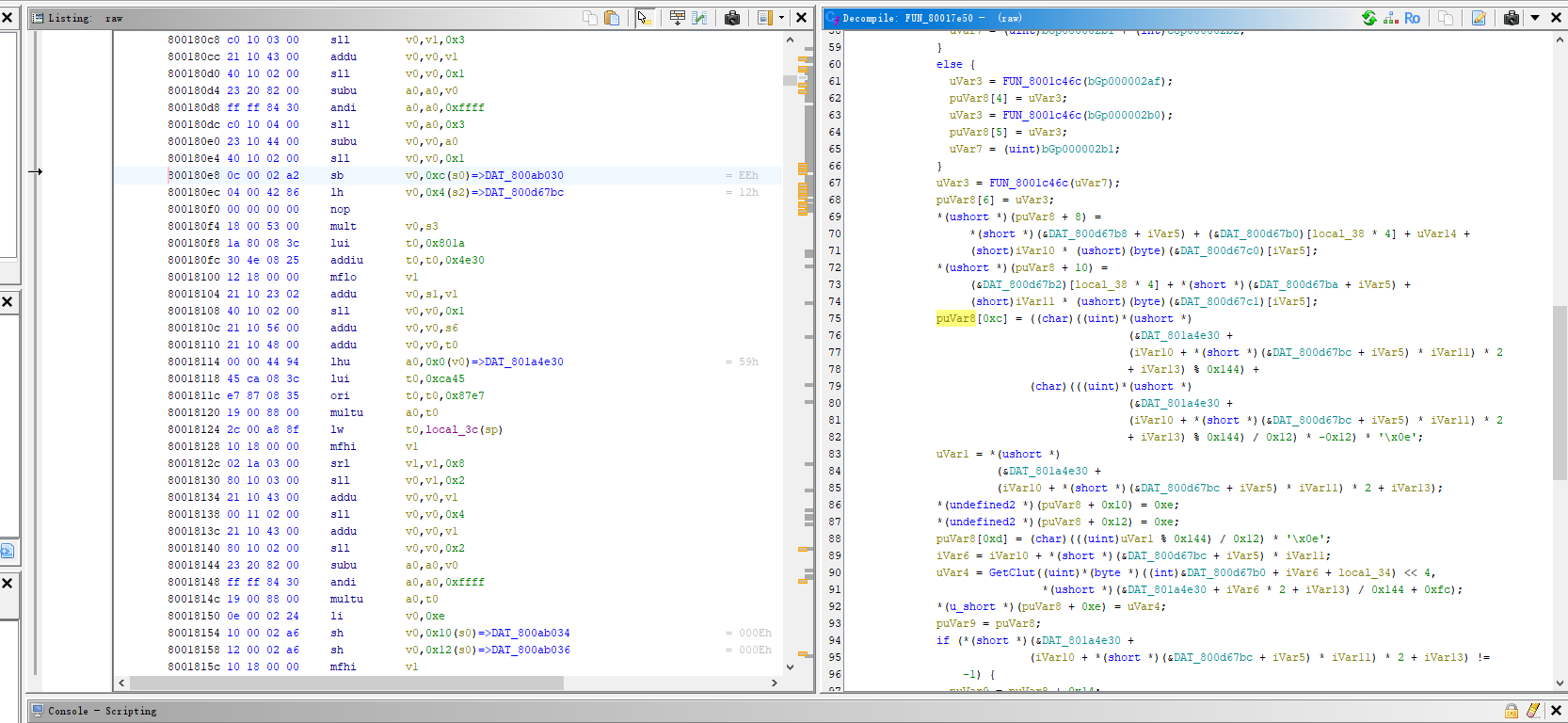Select address 800180e8 in the Listing
The image size is (1568, 723).
pyautogui.click(x=194, y=175)
